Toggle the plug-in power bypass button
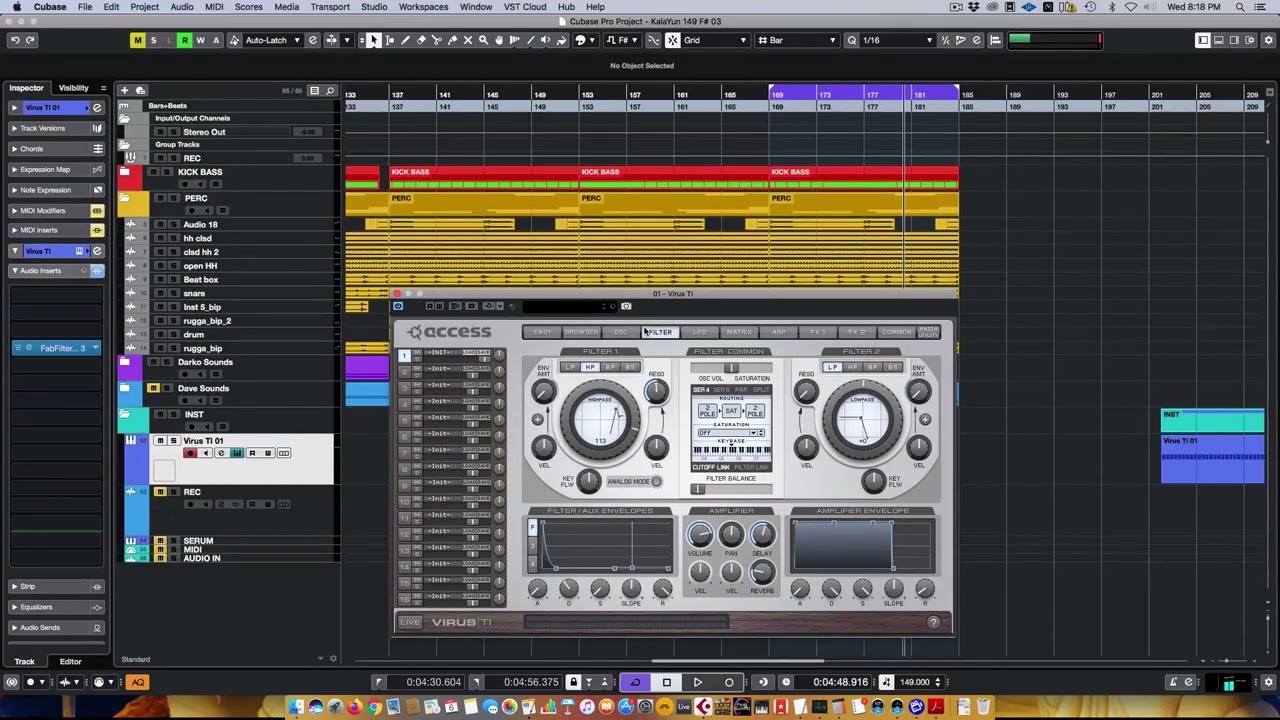 (x=399, y=307)
